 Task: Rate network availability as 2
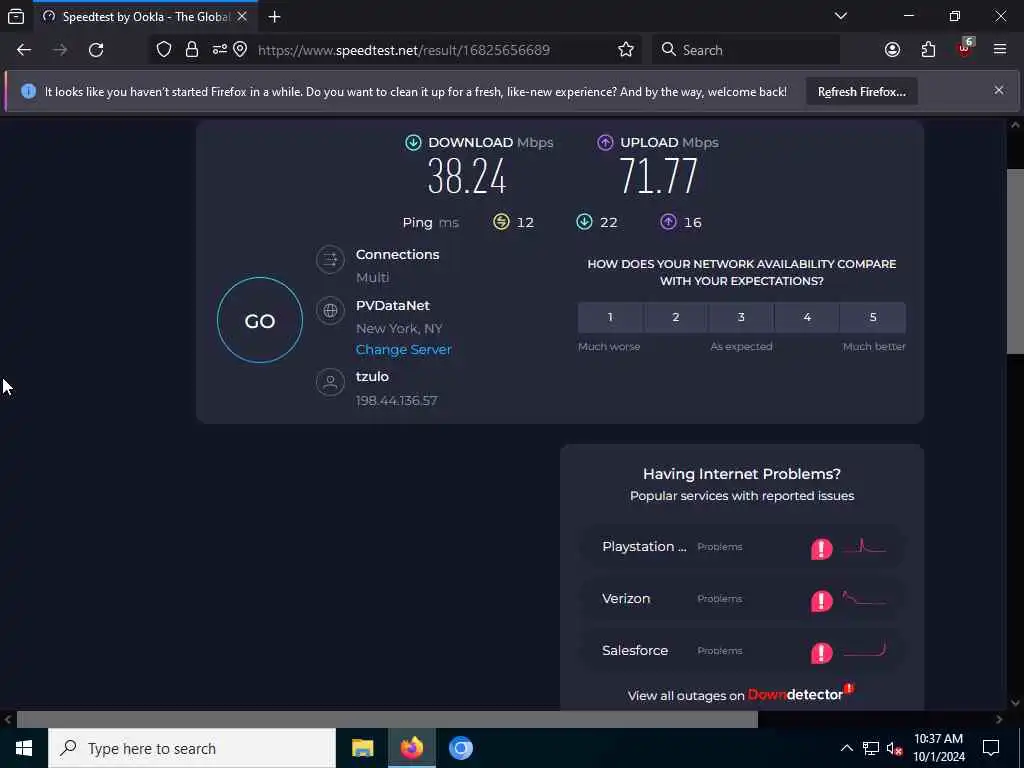click(x=676, y=317)
